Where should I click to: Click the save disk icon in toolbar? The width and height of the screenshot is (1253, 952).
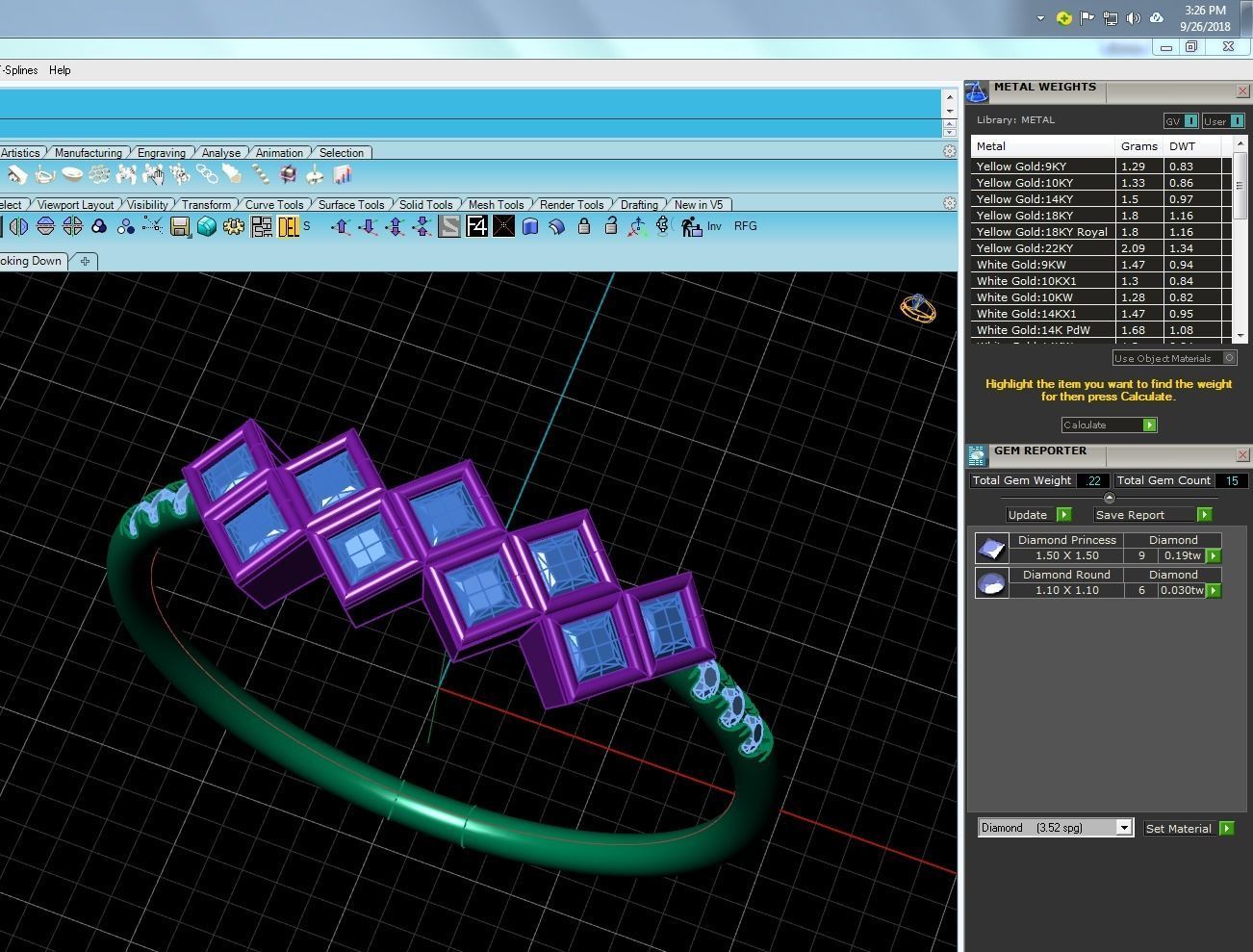pos(180,226)
